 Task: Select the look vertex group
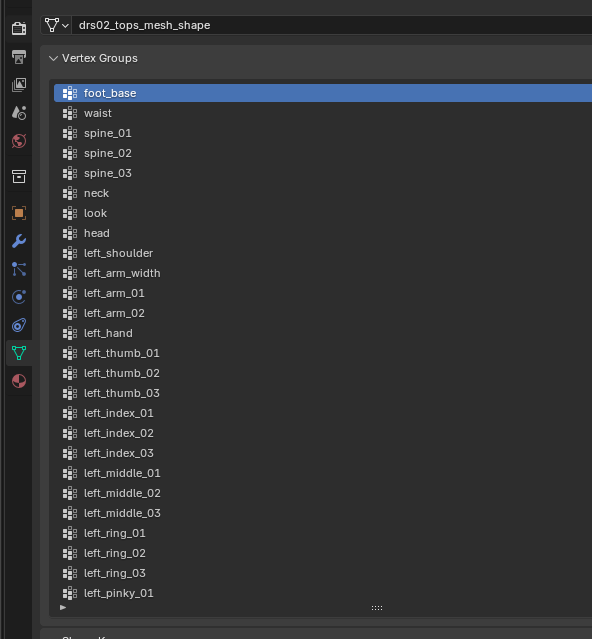pos(323,213)
